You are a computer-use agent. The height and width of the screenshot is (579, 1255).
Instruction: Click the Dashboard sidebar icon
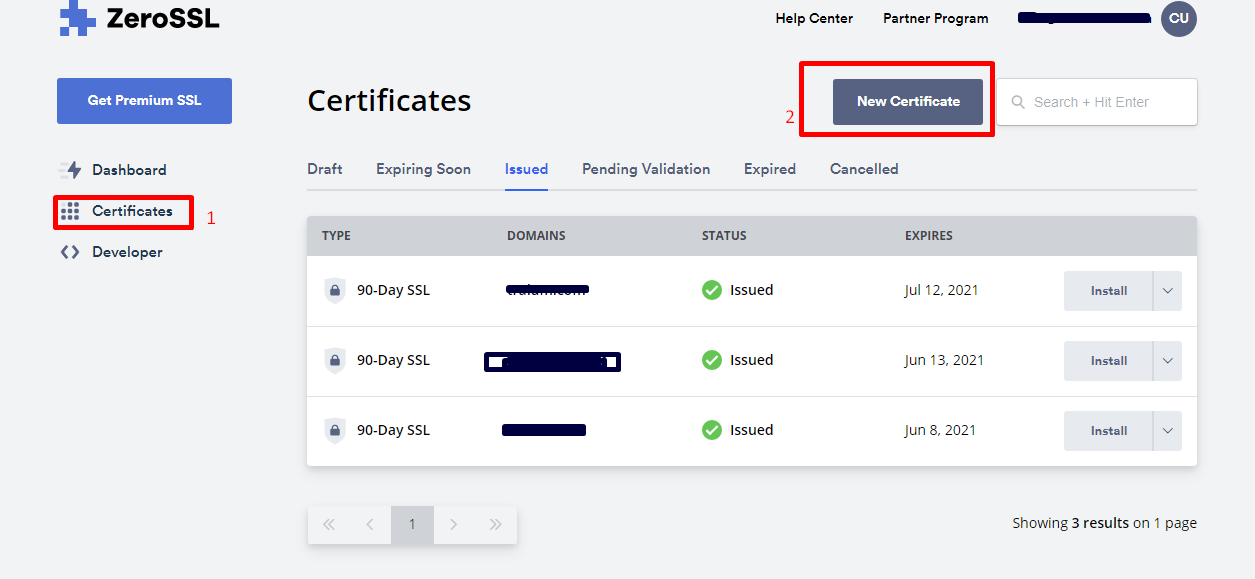pos(70,170)
